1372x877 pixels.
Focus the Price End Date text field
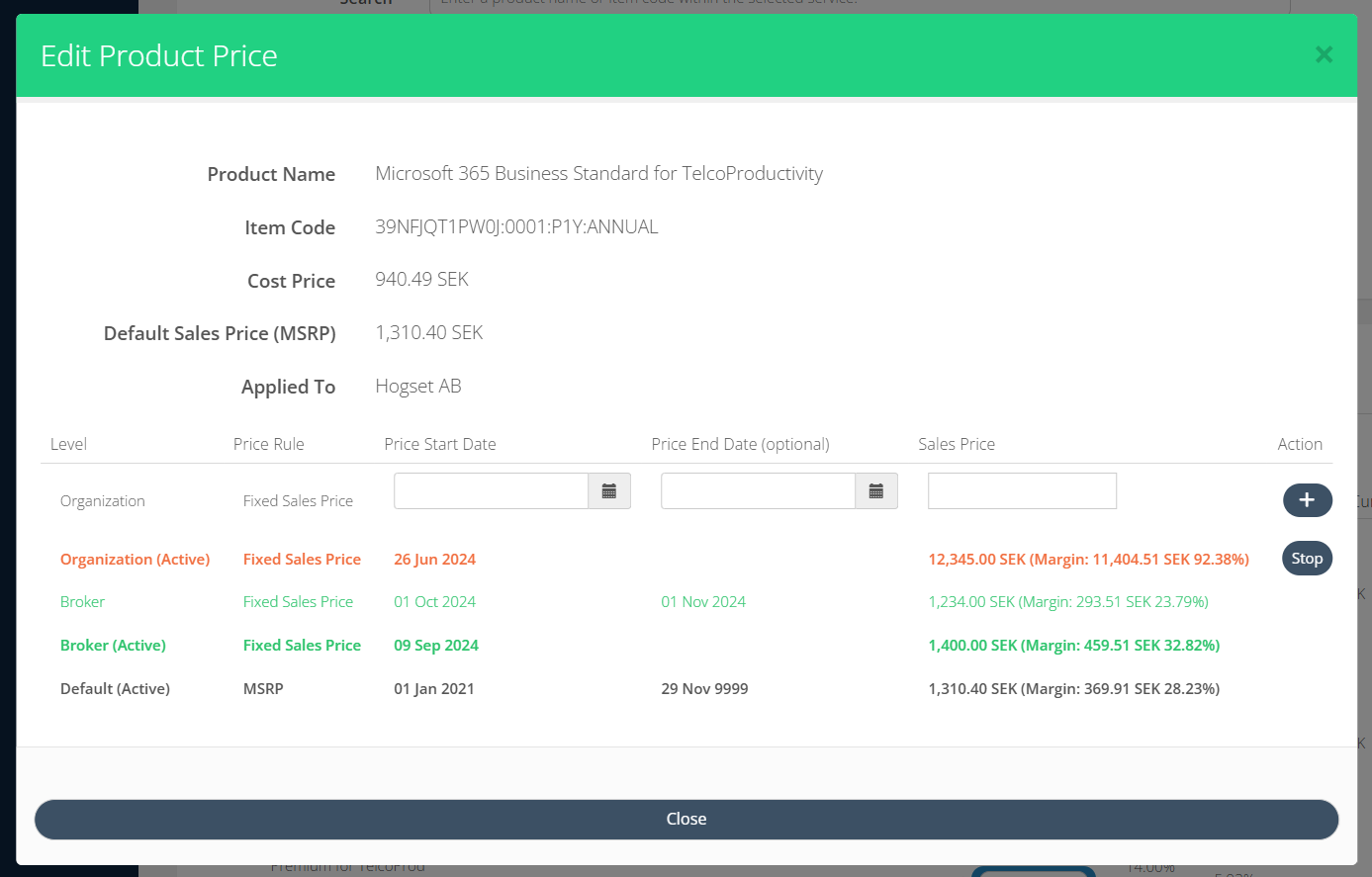point(758,491)
